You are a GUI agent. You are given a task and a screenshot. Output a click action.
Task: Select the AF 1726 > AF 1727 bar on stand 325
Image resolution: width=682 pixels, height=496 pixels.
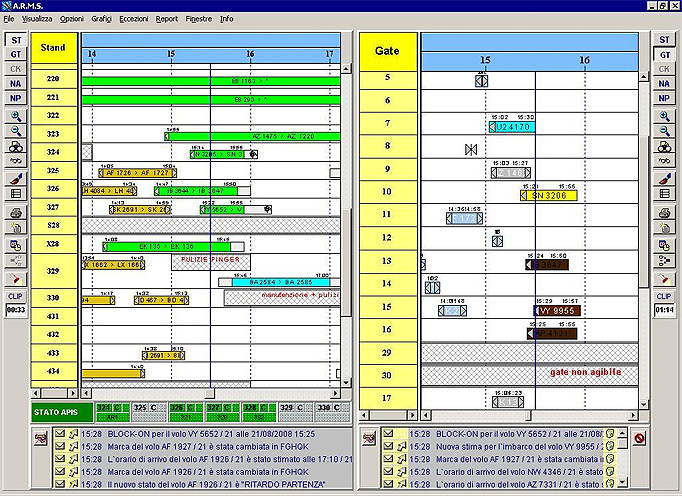tap(137, 173)
